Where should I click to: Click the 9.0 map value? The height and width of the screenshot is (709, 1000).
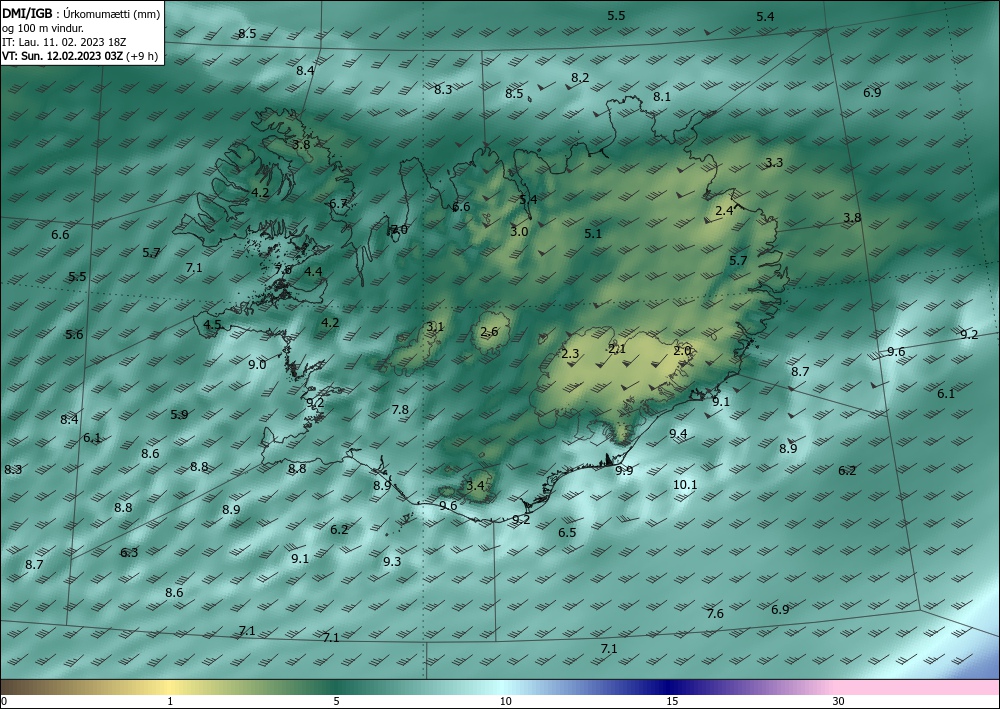coord(257,365)
